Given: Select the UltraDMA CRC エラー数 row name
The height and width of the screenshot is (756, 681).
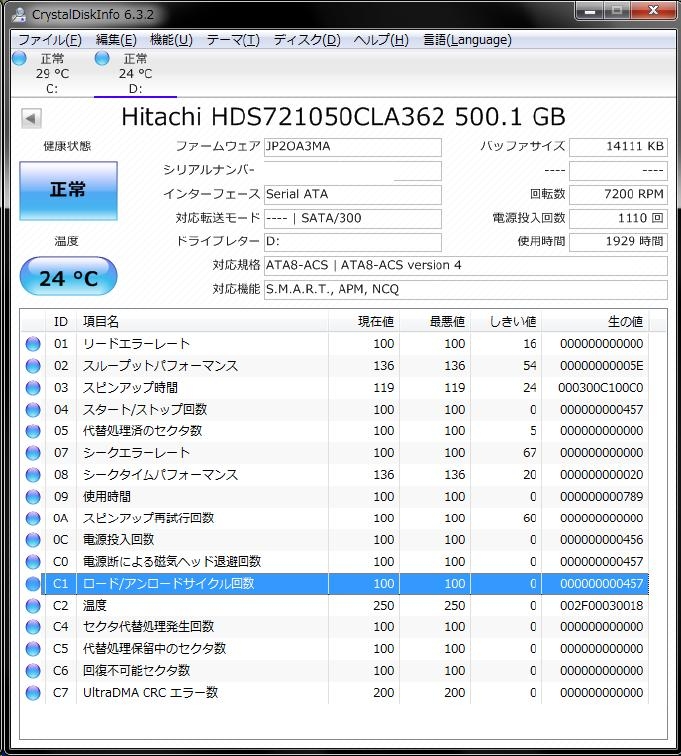Looking at the screenshot, I should 150,693.
